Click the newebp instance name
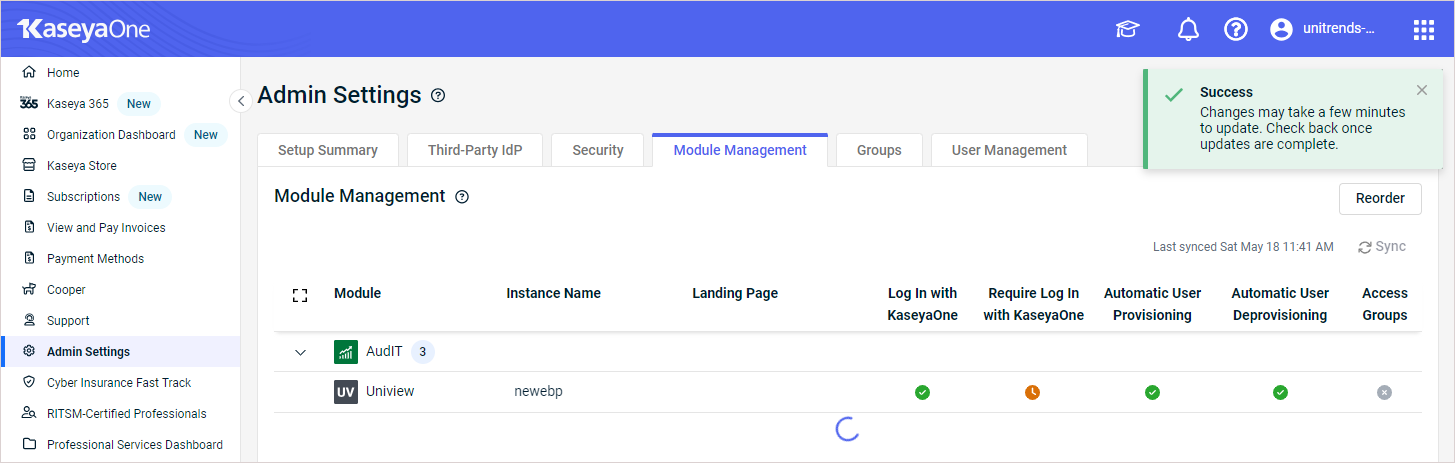This screenshot has width=1455, height=463. pos(538,392)
